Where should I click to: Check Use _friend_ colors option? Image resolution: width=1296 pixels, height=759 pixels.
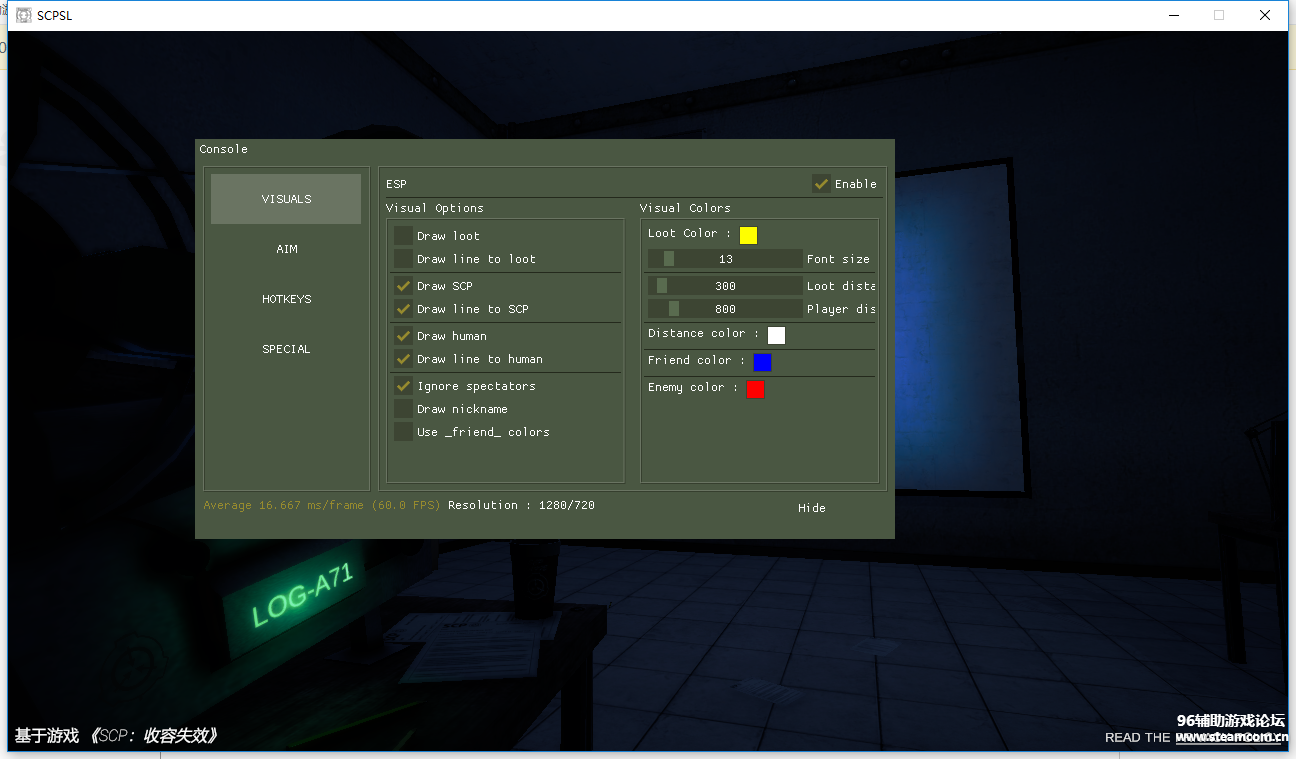tap(403, 432)
